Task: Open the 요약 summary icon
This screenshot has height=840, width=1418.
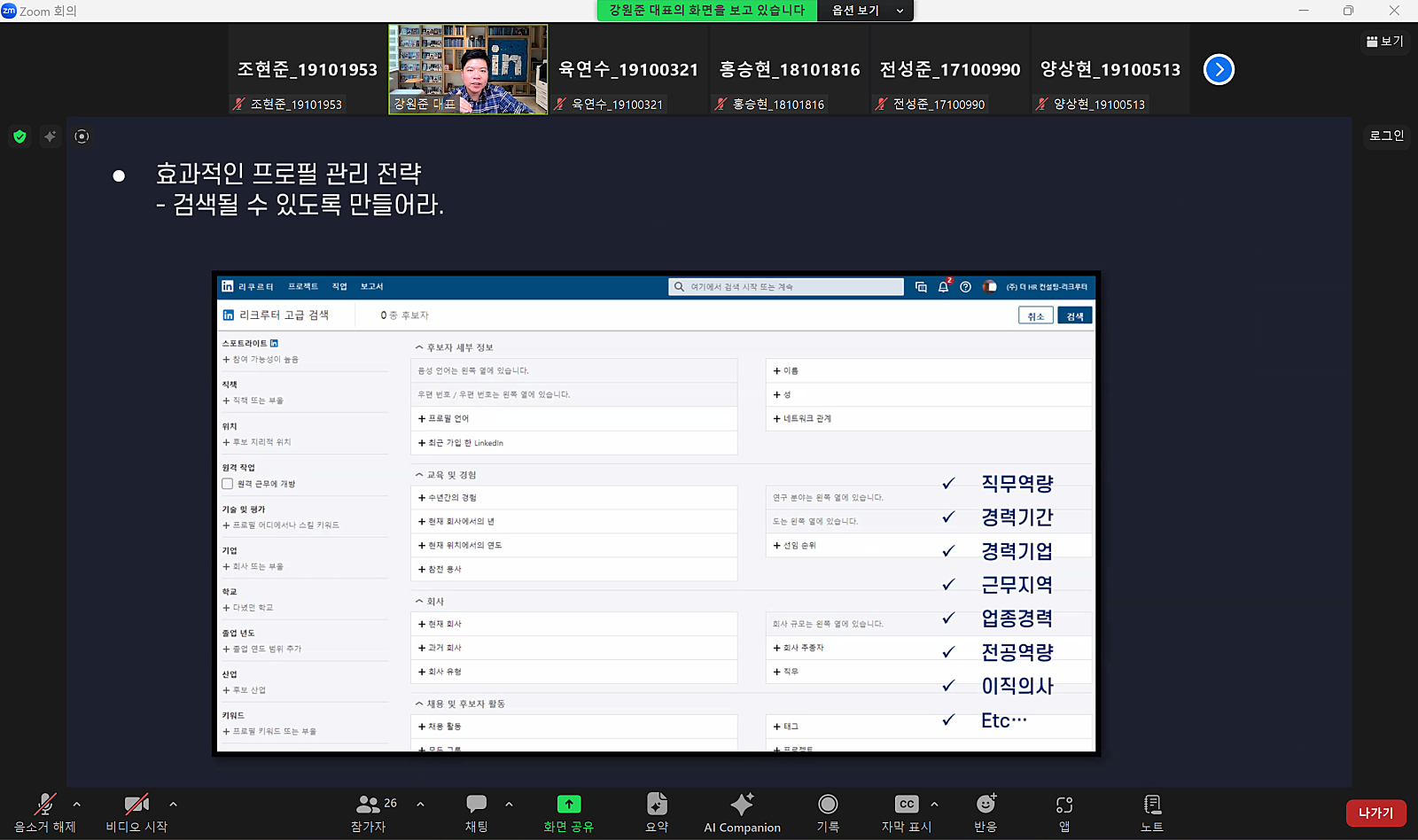Action: click(657, 804)
